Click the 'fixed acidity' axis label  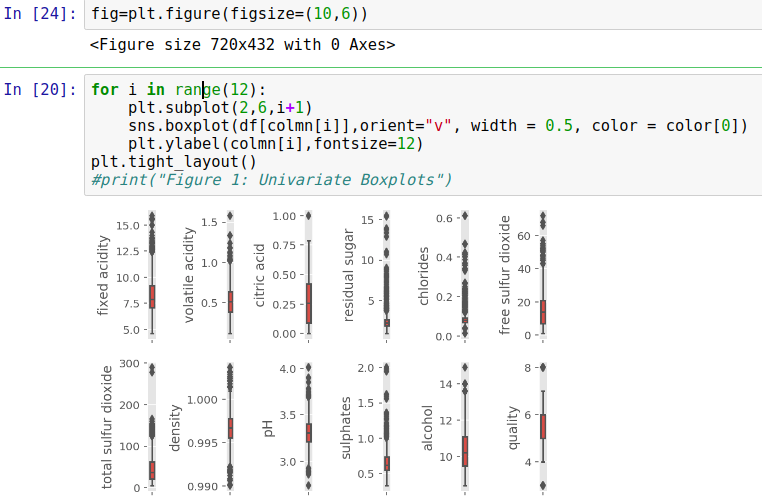(x=103, y=275)
